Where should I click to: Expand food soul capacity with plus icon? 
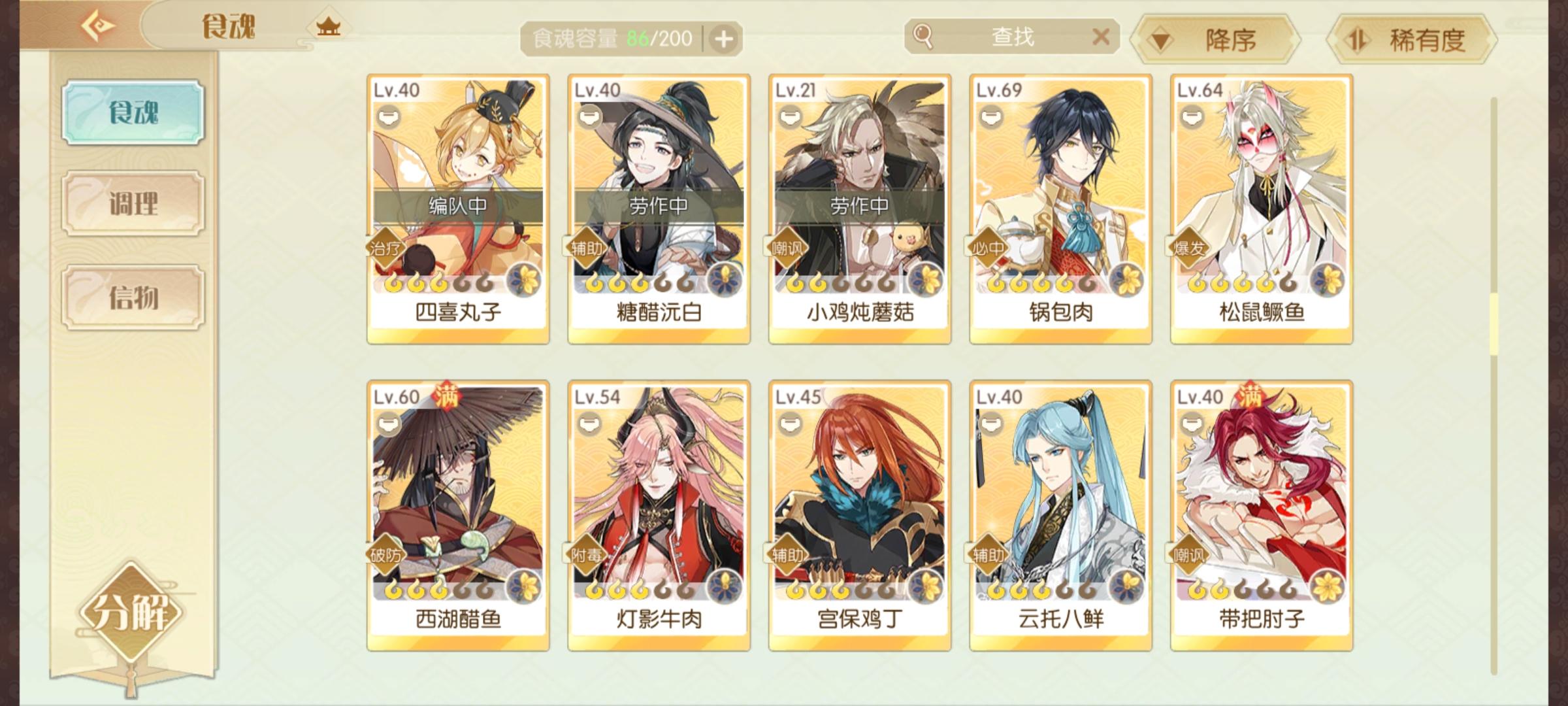point(723,39)
